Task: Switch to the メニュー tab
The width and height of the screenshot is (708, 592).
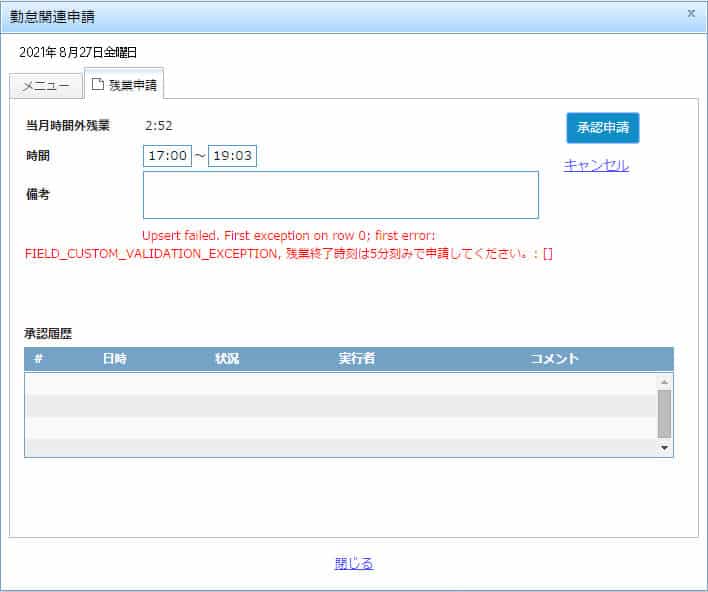Action: 46,86
